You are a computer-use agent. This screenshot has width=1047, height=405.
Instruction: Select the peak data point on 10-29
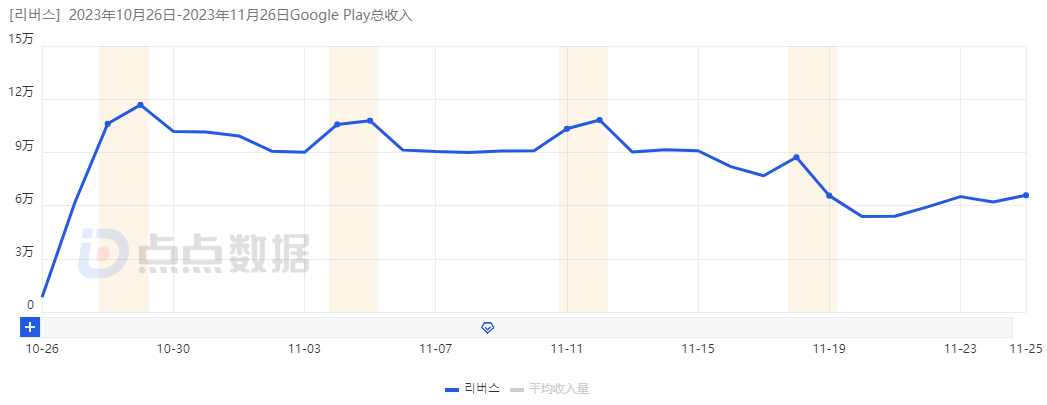click(141, 105)
